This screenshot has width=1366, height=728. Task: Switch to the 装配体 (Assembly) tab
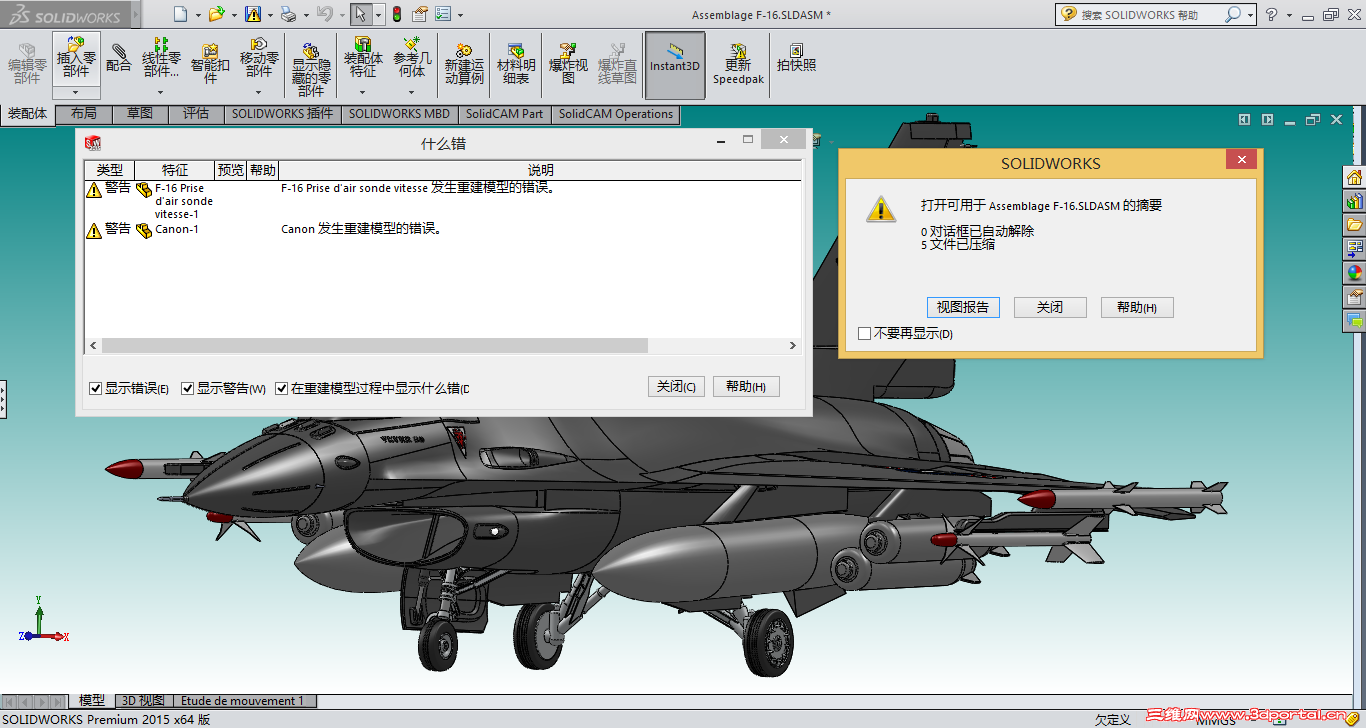[x=28, y=114]
